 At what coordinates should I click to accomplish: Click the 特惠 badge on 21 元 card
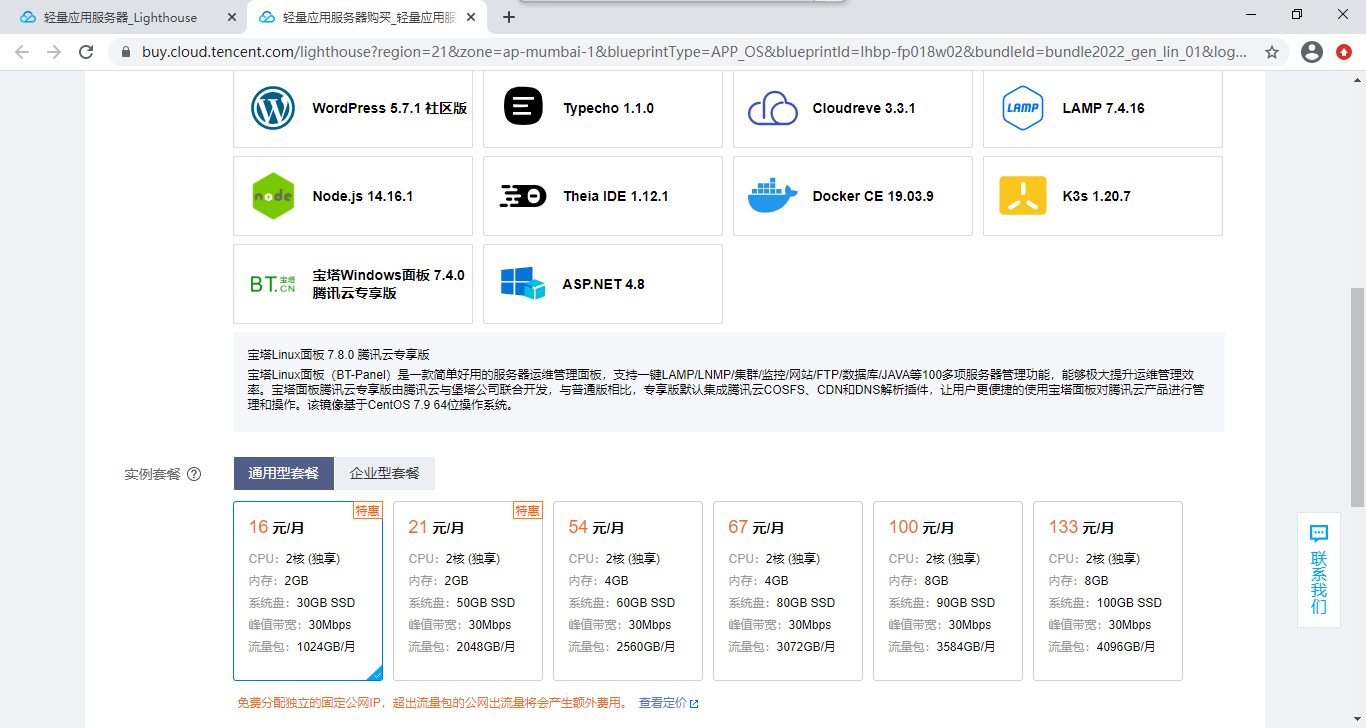point(528,511)
